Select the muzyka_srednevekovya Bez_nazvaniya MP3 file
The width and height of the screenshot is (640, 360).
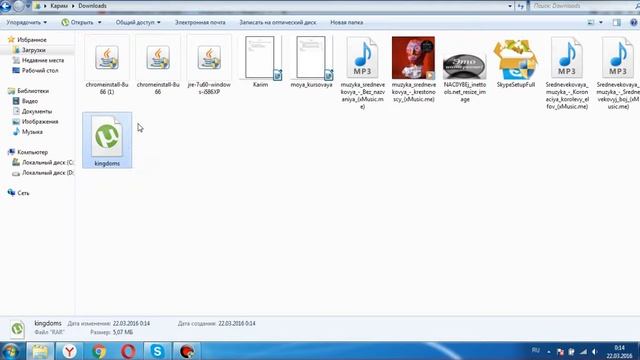point(362,73)
